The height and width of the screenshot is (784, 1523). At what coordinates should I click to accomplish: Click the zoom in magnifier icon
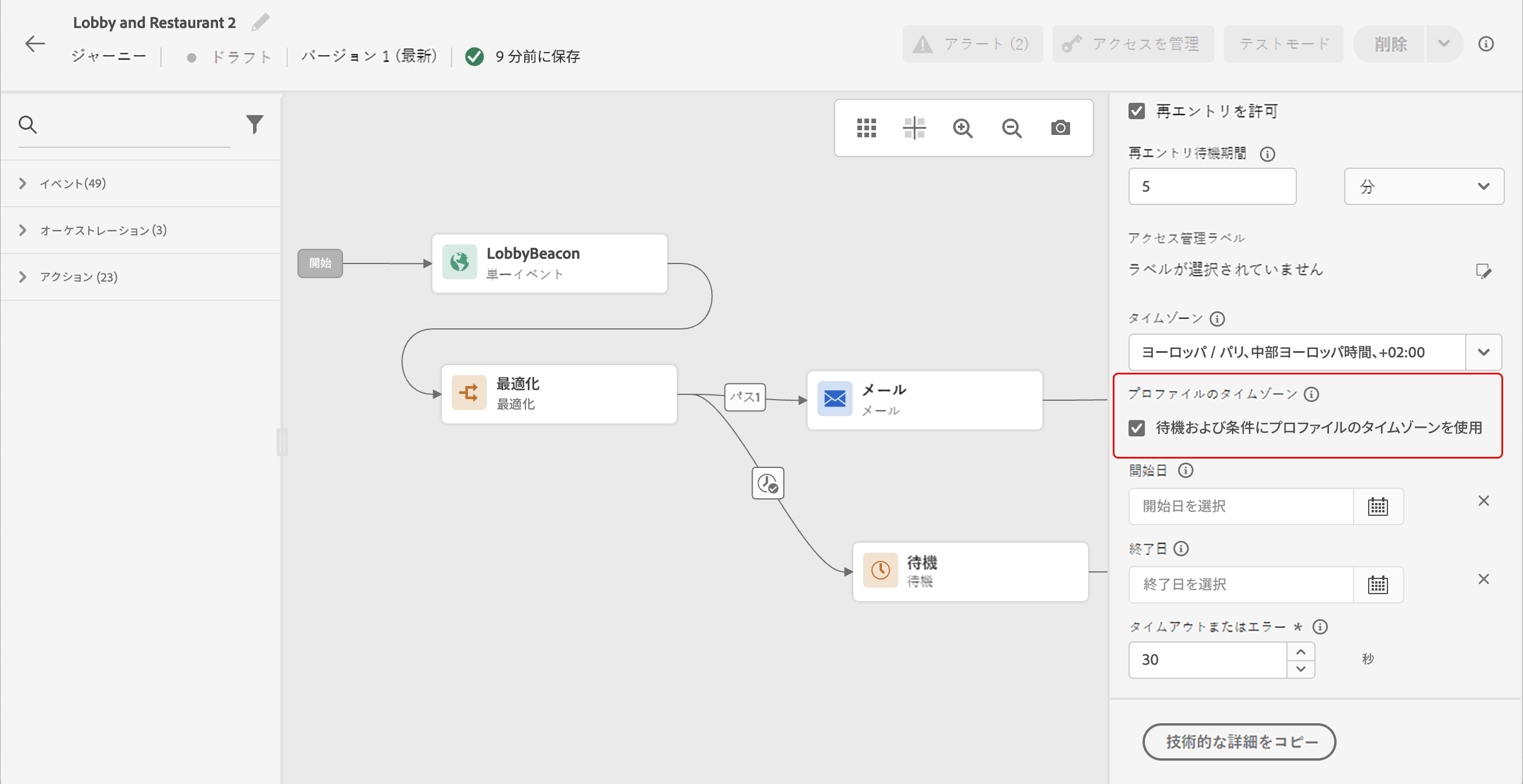[x=963, y=127]
